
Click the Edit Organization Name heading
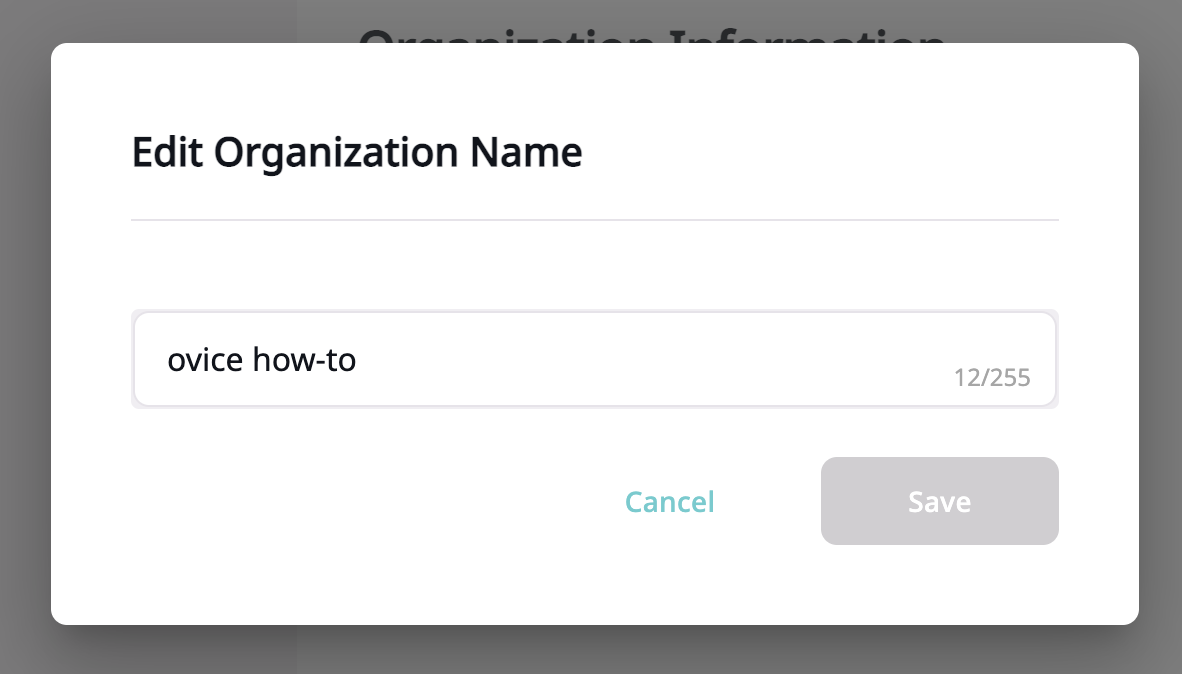coord(357,153)
